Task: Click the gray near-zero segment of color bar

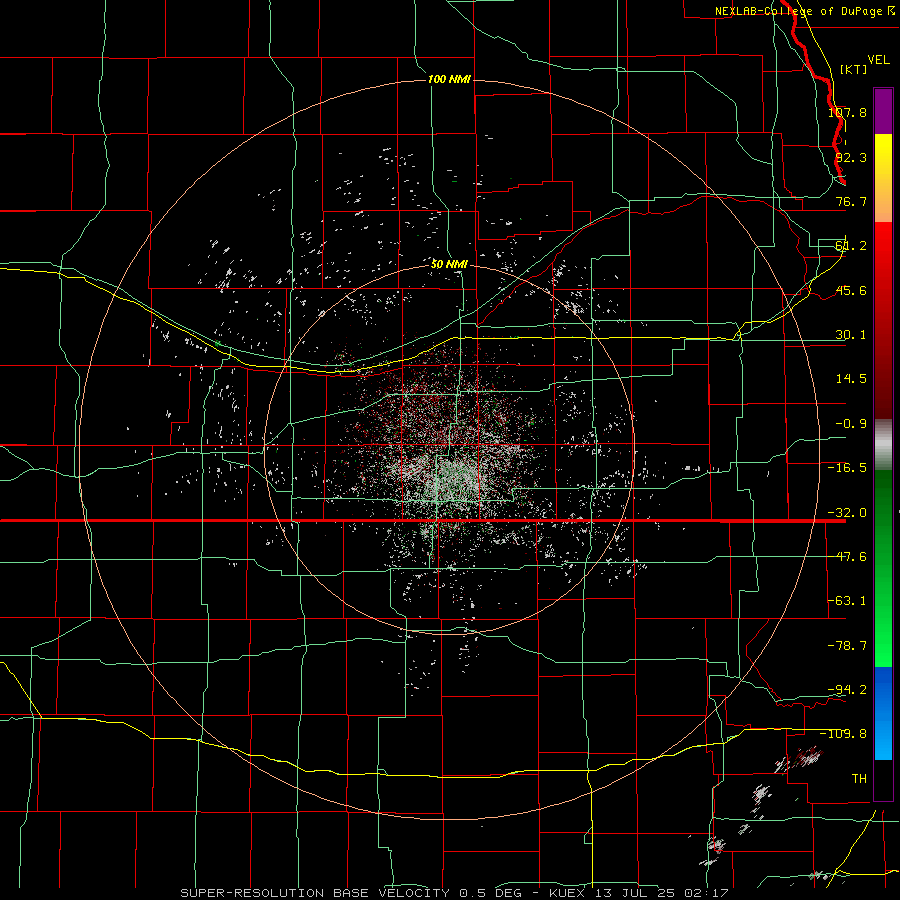Action: (x=883, y=445)
